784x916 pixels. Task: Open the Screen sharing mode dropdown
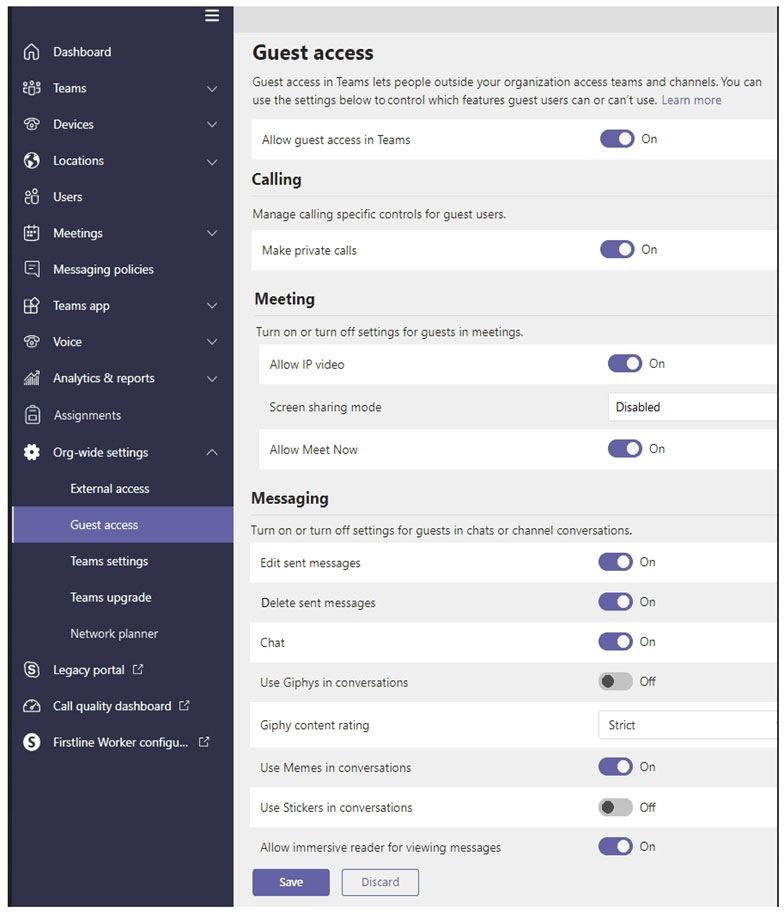click(x=692, y=407)
